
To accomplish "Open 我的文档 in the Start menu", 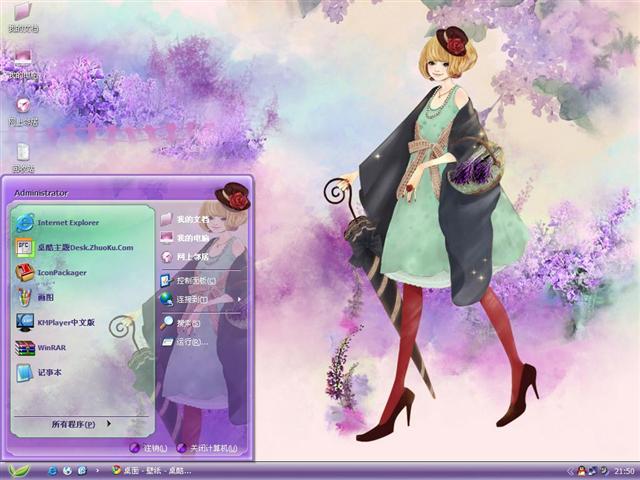I will [x=192, y=219].
